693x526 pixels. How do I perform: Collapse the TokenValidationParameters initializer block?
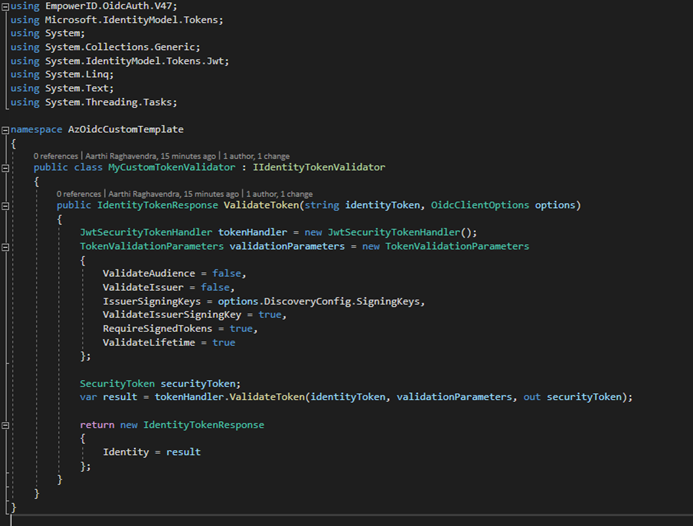tap(5, 246)
